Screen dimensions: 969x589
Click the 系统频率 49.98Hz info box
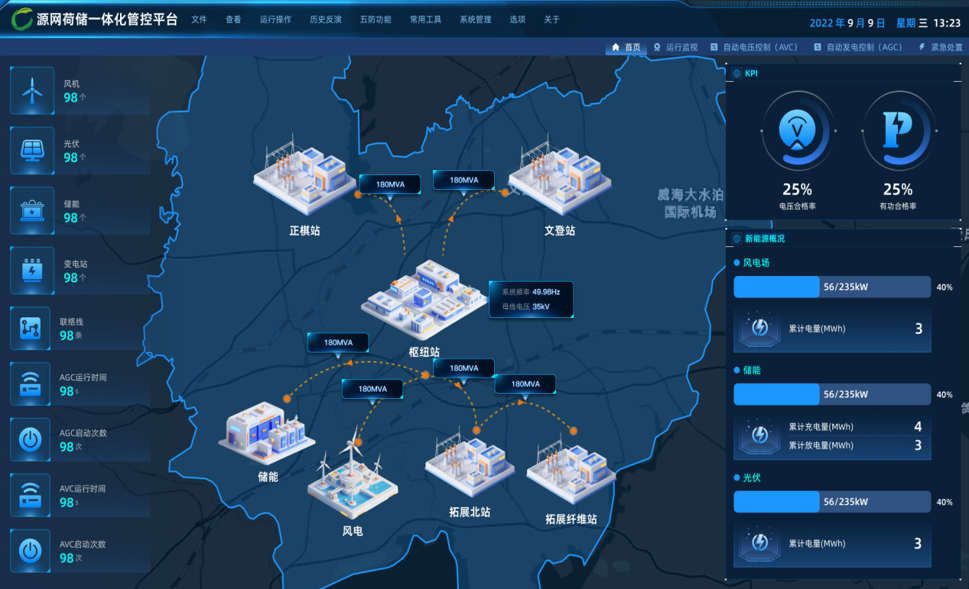point(531,299)
